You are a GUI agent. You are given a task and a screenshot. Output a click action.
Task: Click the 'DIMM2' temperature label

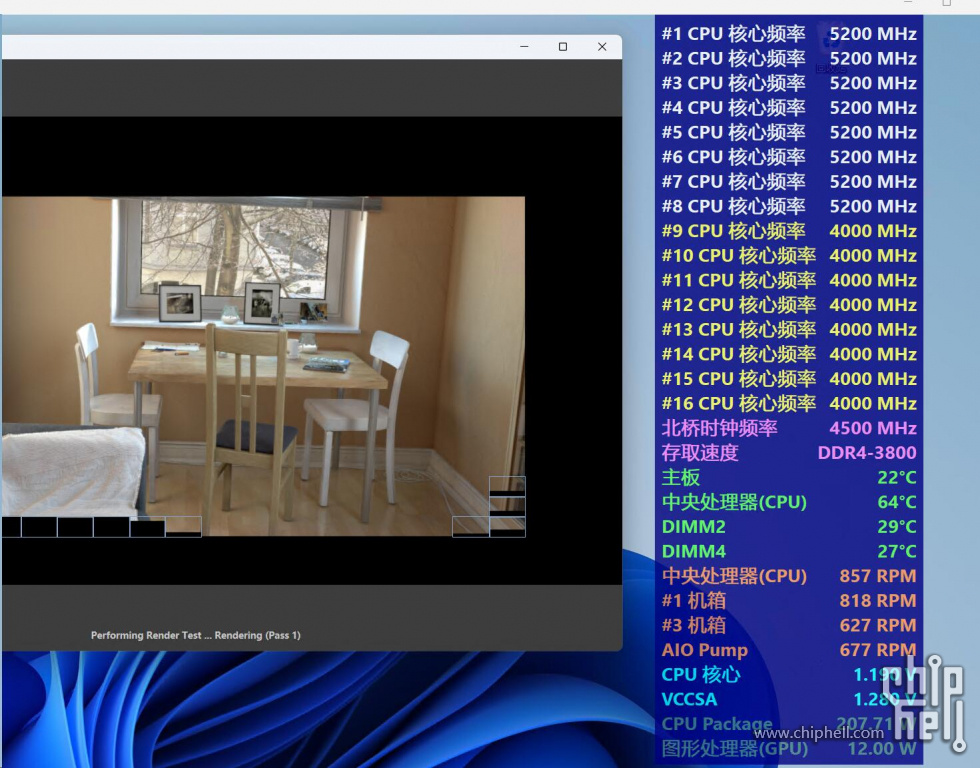pos(693,527)
